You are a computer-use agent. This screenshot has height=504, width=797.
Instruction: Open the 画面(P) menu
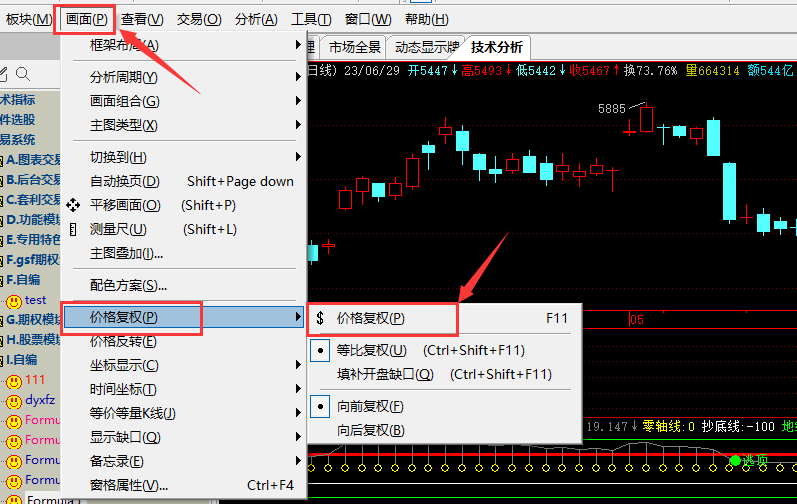(x=86, y=19)
